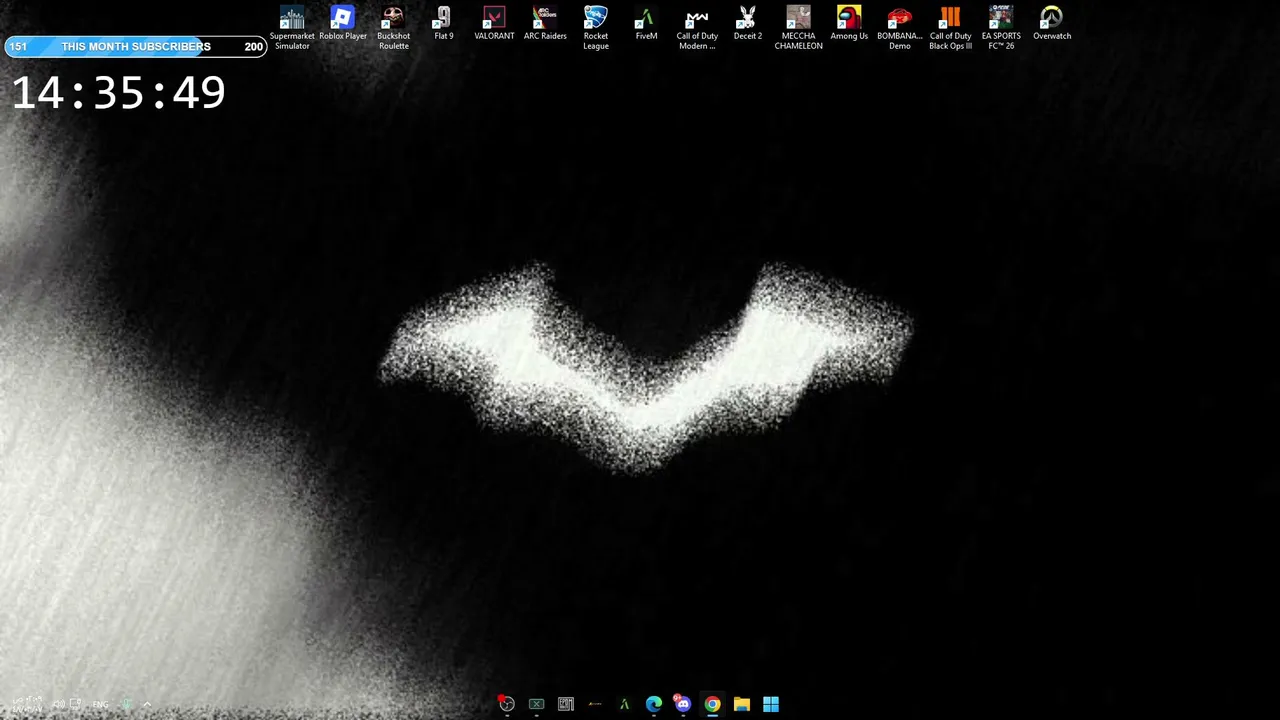
Task: Click the BOMBANA Demo shortcut
Action: point(900,28)
